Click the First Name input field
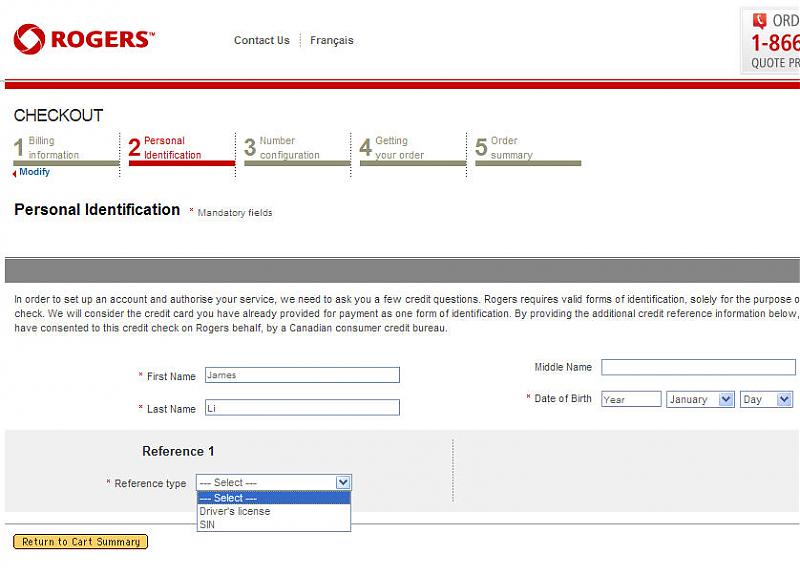 coord(302,375)
